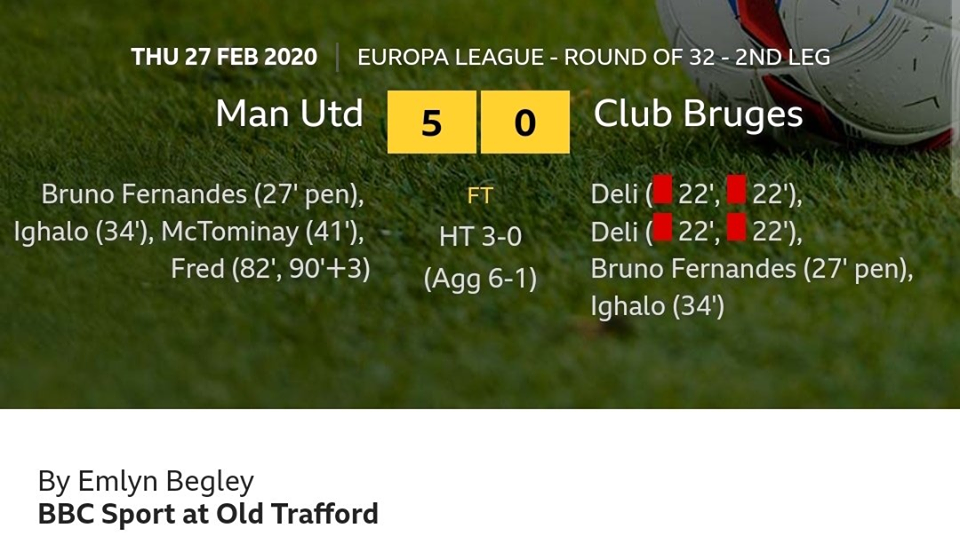Click the first red card in the lower Deli row
The width and height of the screenshot is (960, 544).
tap(662, 230)
